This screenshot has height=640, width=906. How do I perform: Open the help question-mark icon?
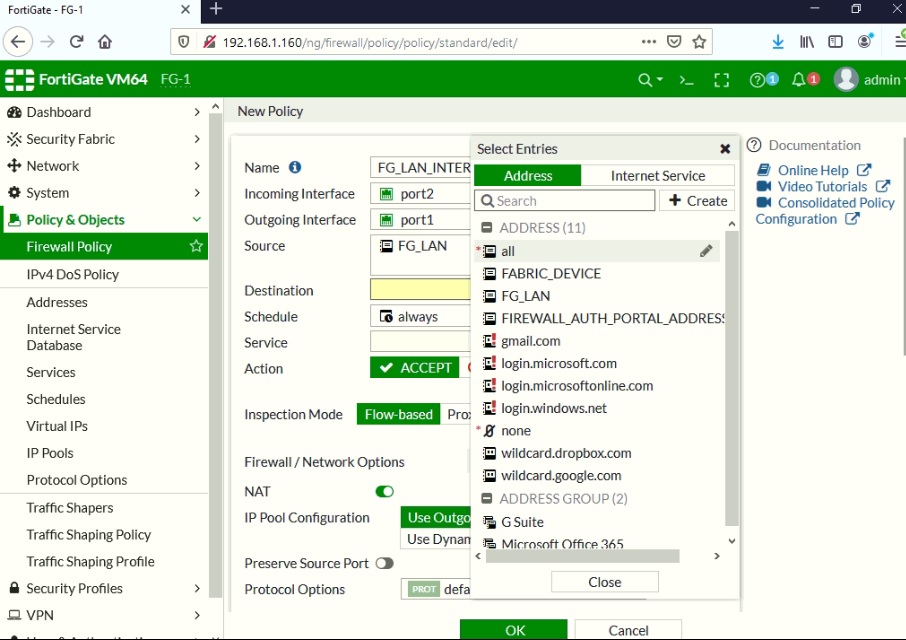(x=756, y=78)
